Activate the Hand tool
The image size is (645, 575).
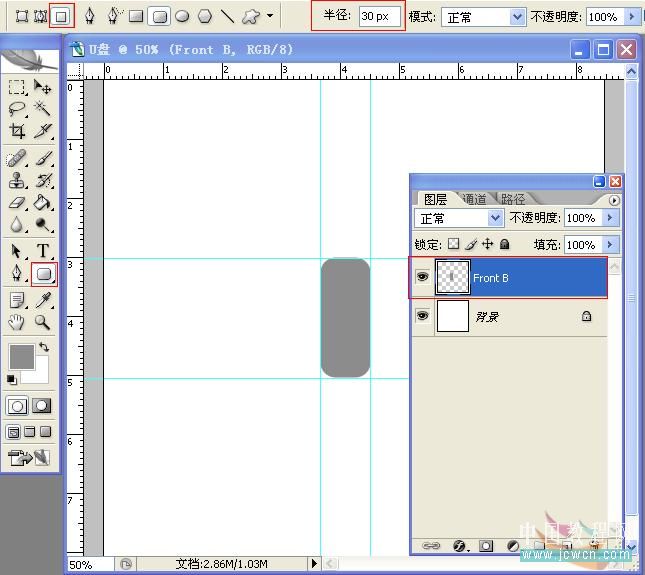point(17,322)
